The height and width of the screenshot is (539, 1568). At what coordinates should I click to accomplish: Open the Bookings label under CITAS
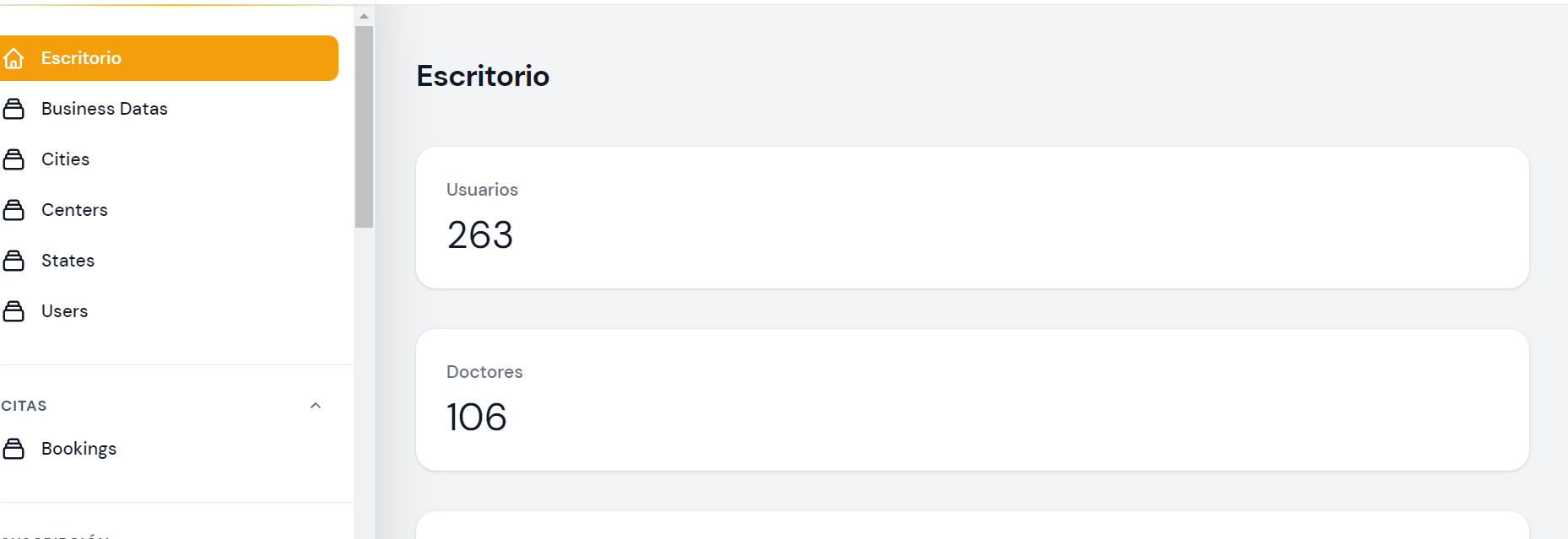pos(78,449)
